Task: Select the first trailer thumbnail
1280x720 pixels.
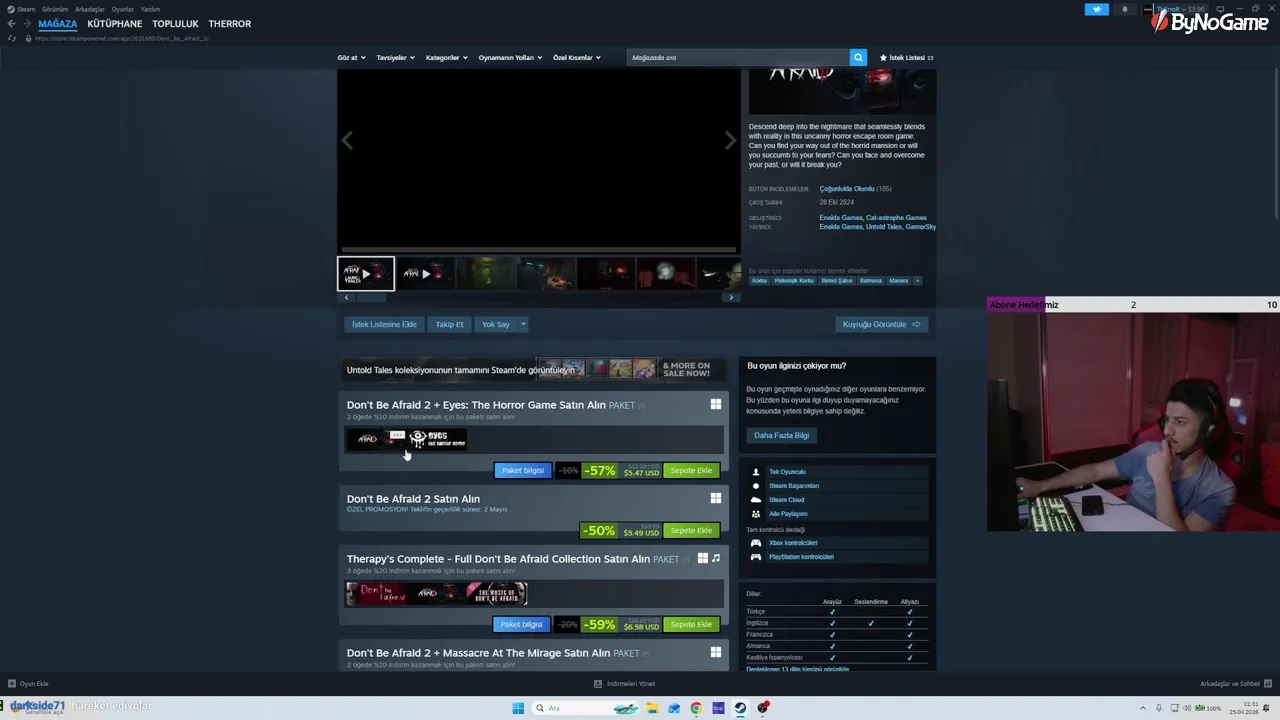Action: point(366,273)
